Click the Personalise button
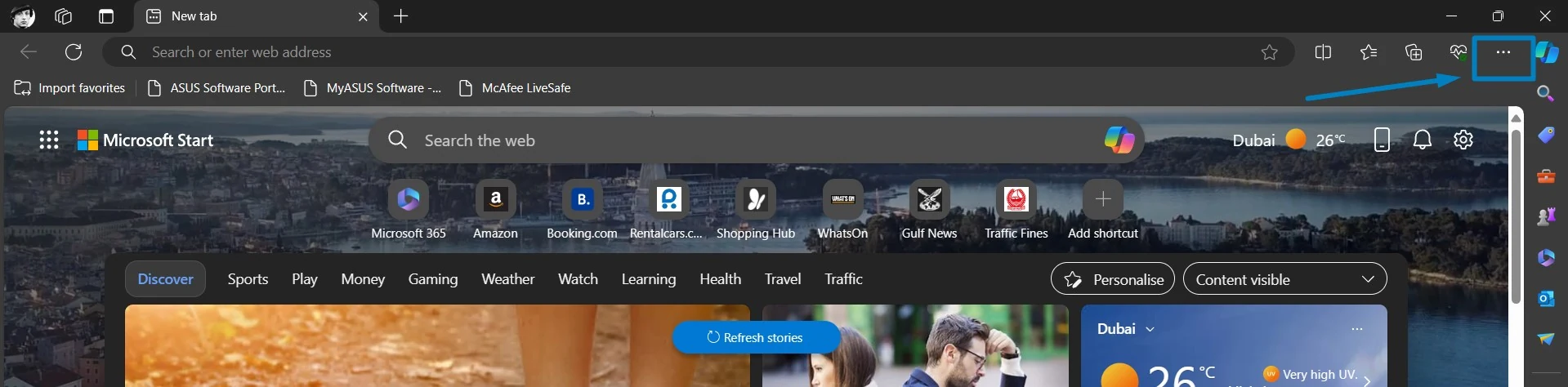This screenshot has width=1568, height=387. pyautogui.click(x=1113, y=279)
